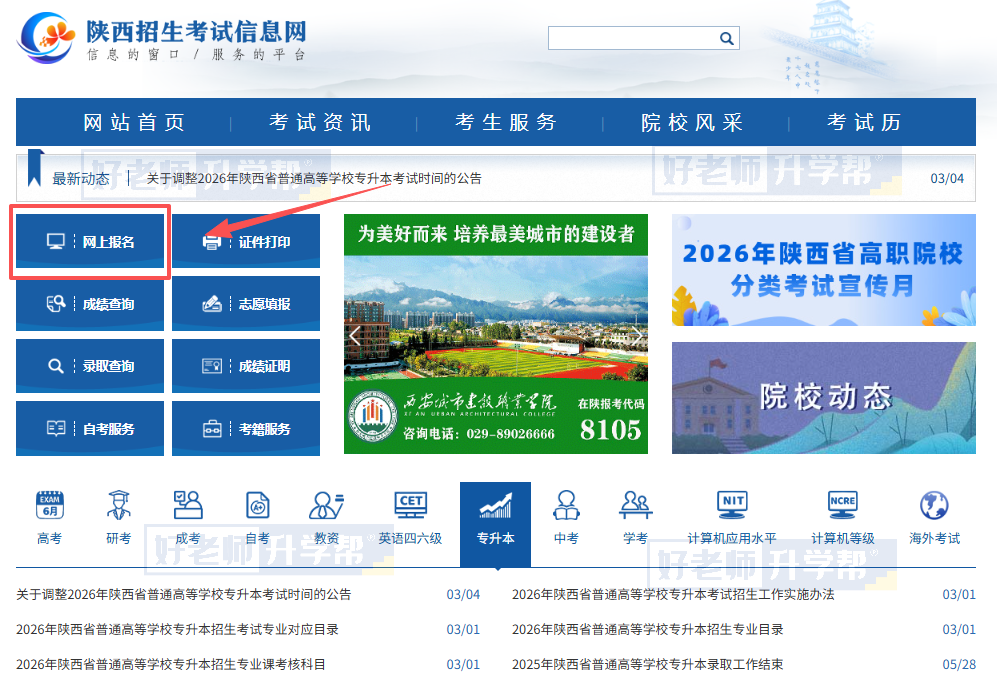Select the 计算机等级 NCRE icon
997x695 pixels.
pyautogui.click(x=845, y=512)
